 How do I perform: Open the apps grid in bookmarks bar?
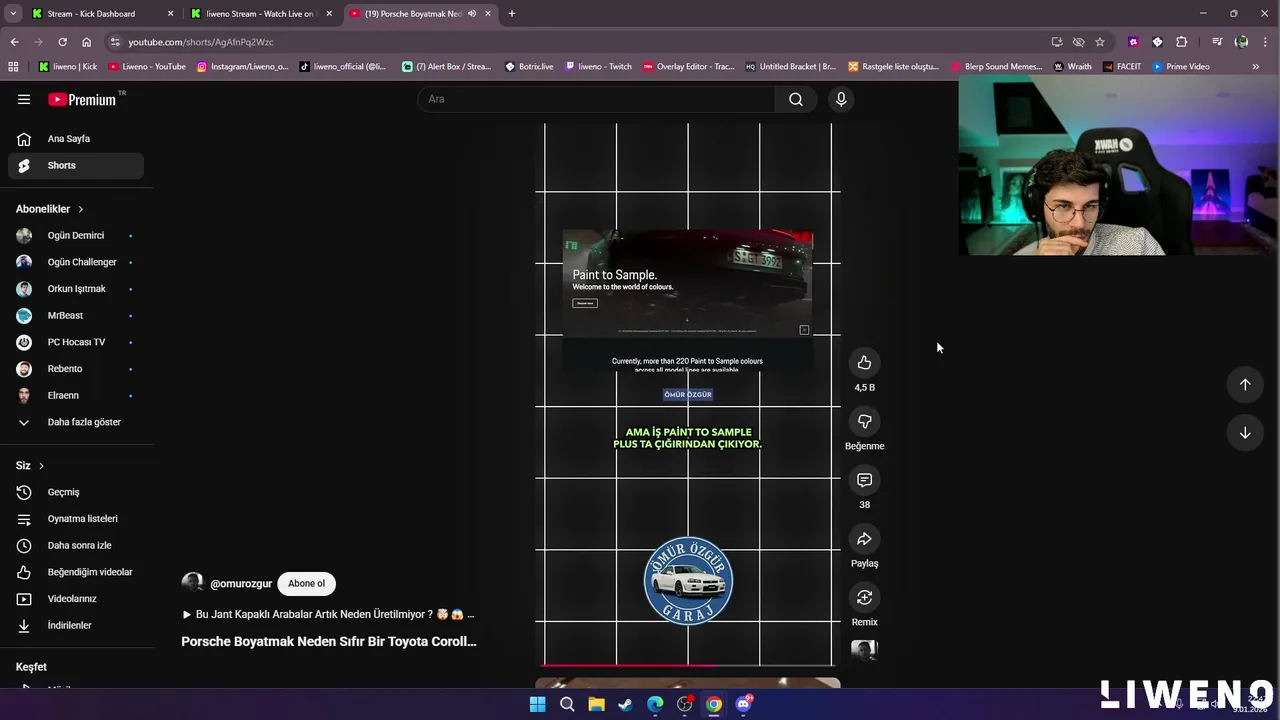pos(13,67)
